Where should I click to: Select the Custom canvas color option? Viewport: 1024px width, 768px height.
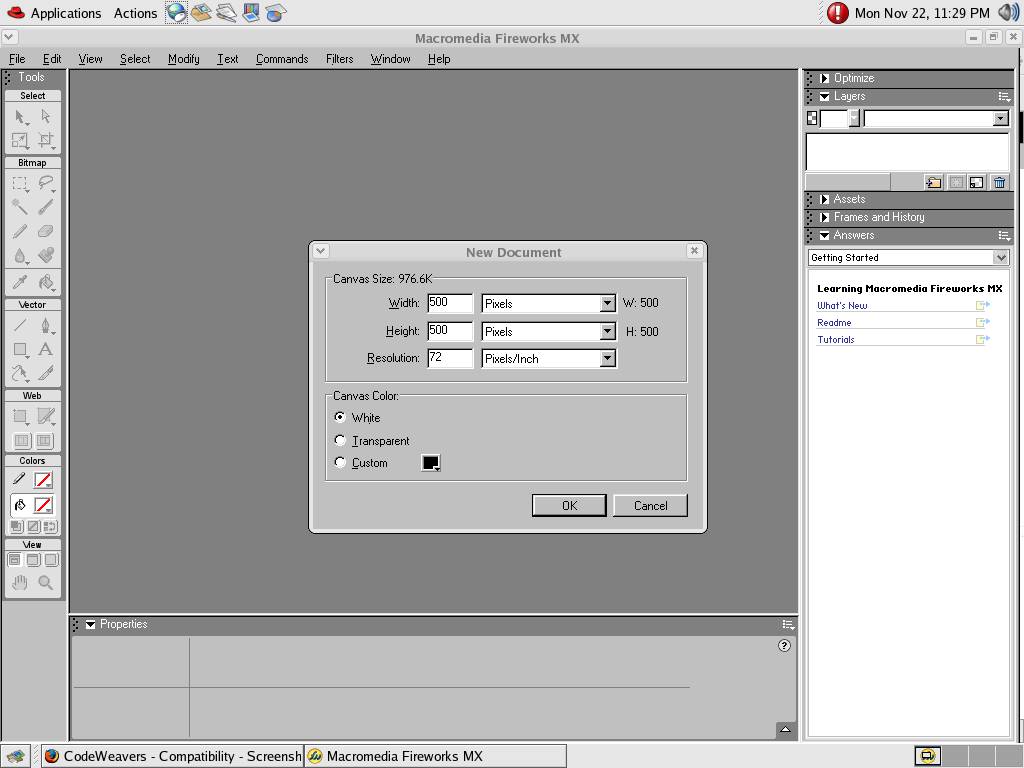click(340, 462)
